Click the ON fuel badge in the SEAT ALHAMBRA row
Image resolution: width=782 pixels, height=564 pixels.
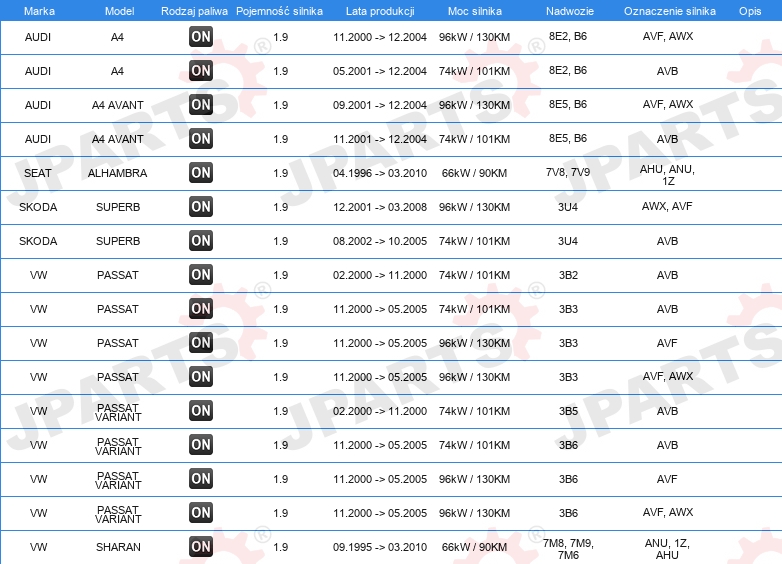click(x=201, y=173)
